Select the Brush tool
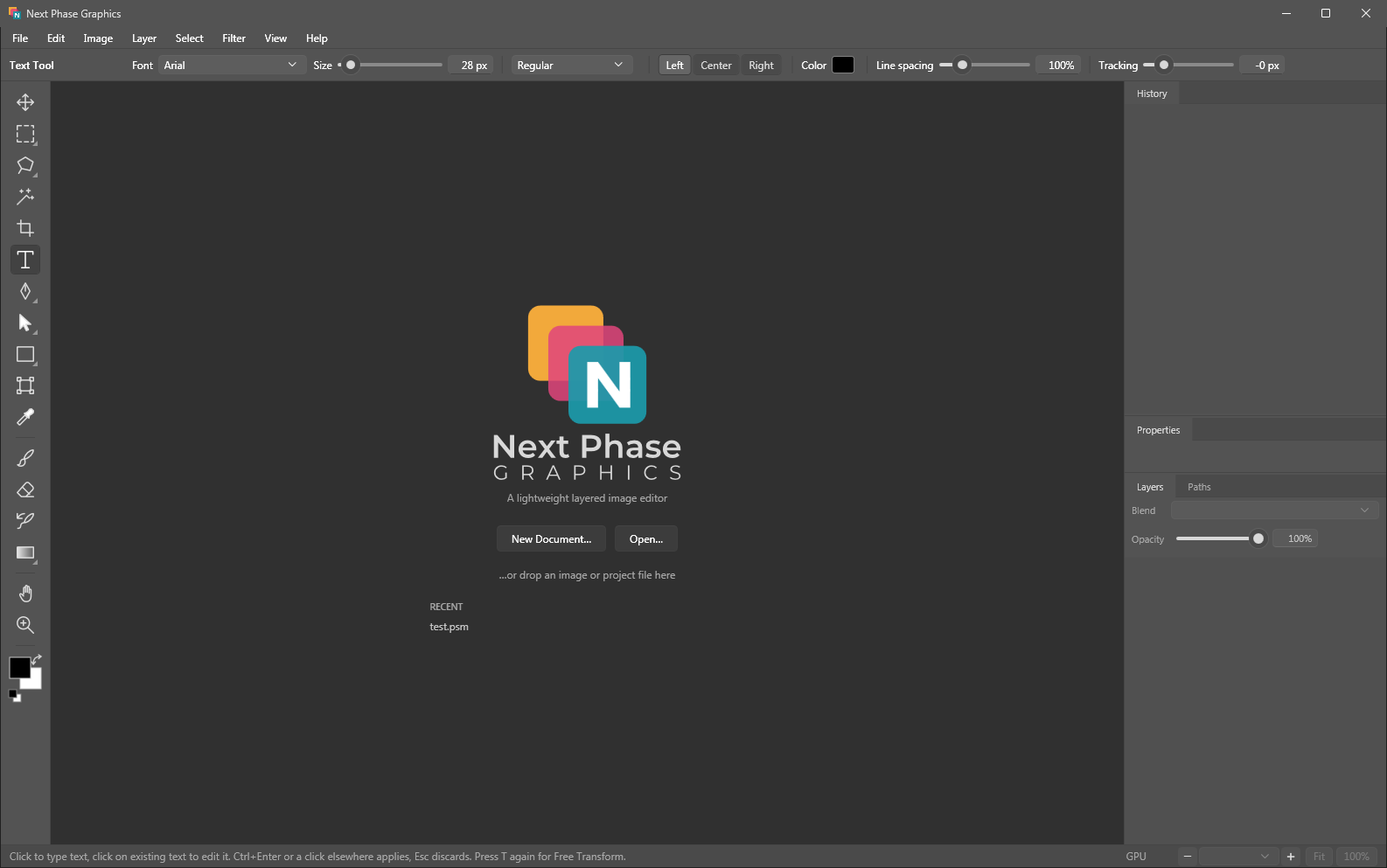This screenshot has height=868, width=1387. coord(25,458)
